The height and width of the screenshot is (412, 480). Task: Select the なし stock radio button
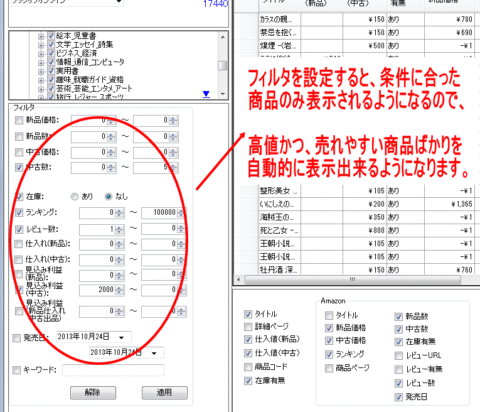(108, 197)
